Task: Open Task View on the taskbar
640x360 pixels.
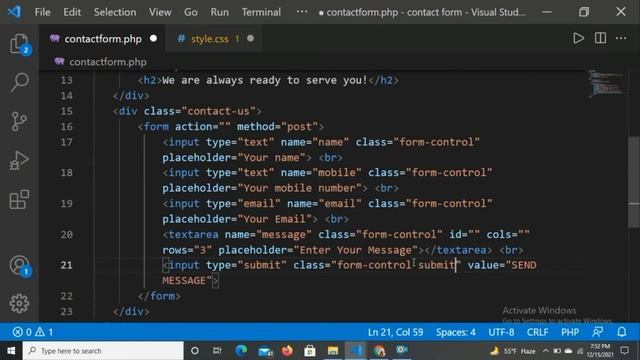Action: pos(217,351)
